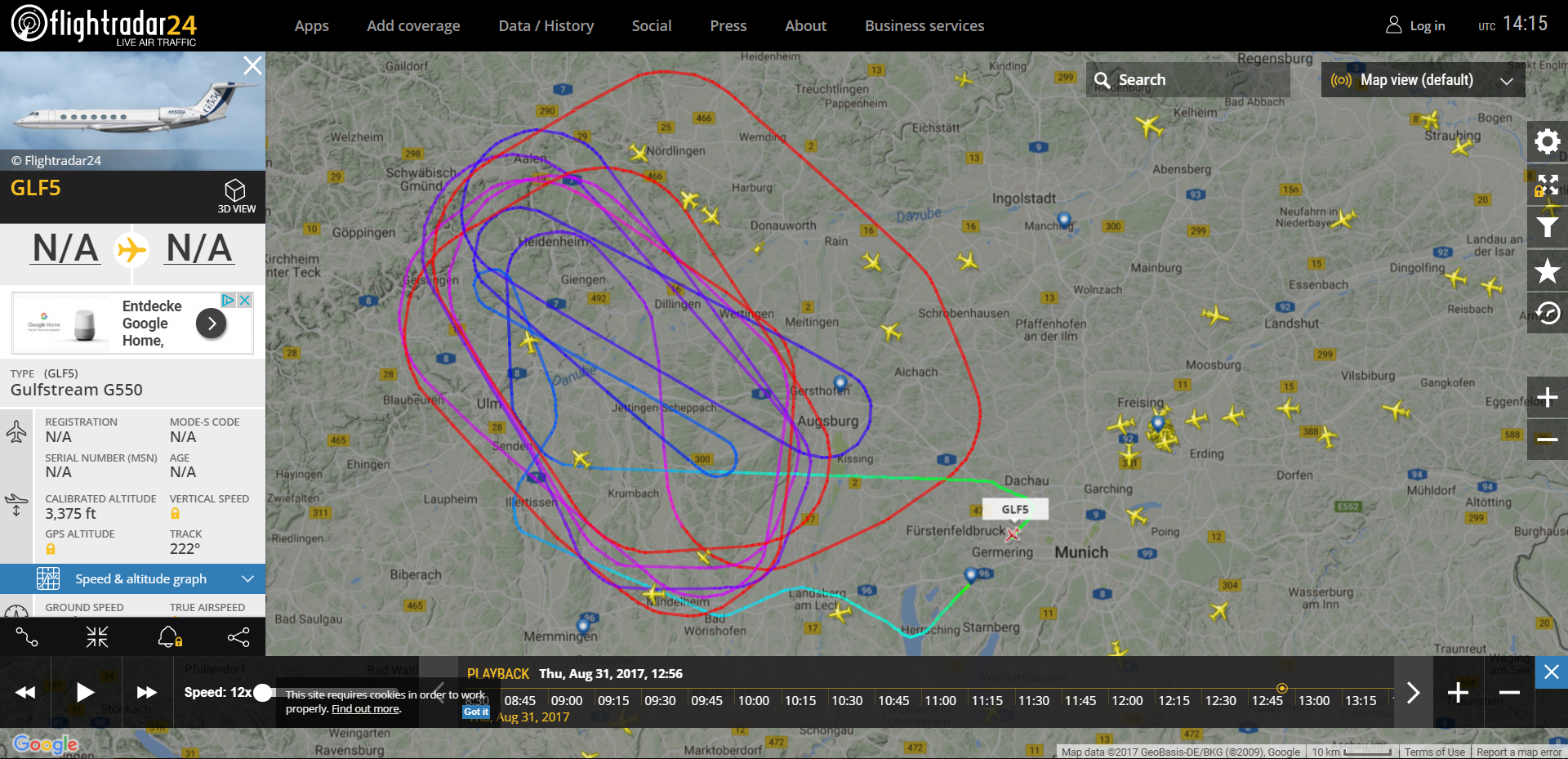This screenshot has width=1568, height=759.
Task: Adjust the playback speed slider handle
Action: point(262,693)
